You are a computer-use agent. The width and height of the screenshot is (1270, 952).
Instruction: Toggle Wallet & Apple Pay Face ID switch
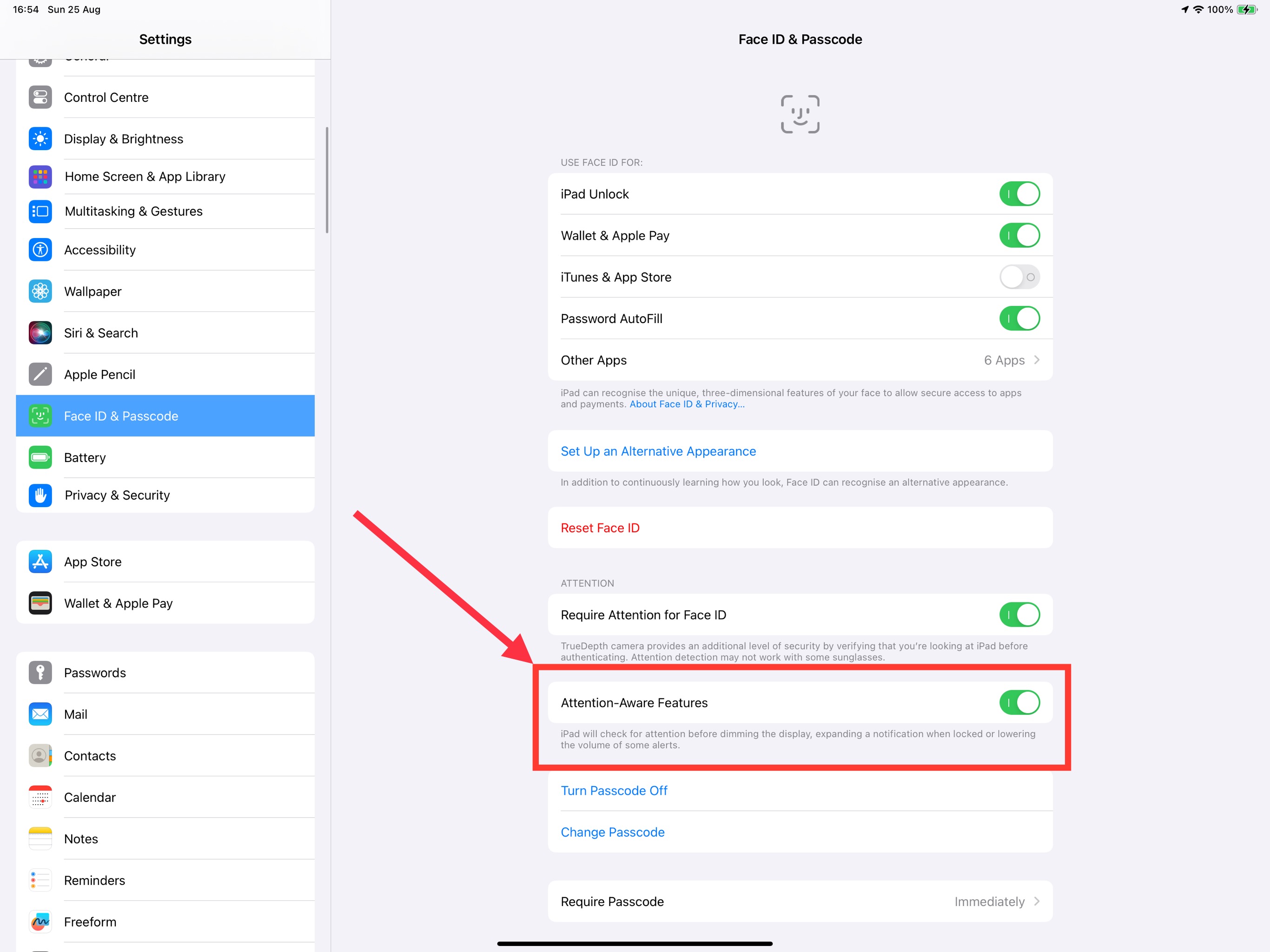pyautogui.click(x=1019, y=235)
